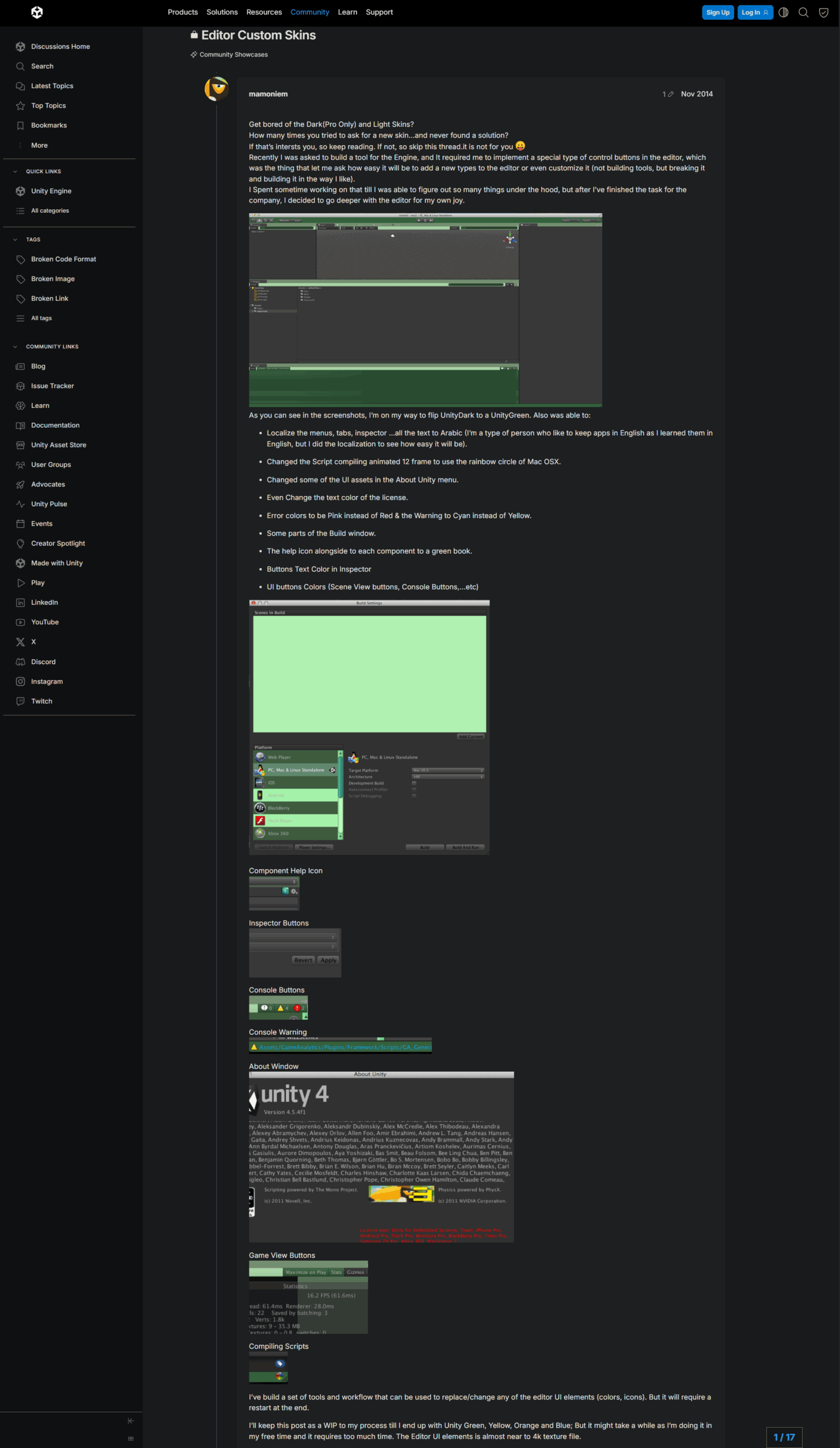Click the Learn icon in sidebar
This screenshot has height=1448, width=840.
[21, 406]
